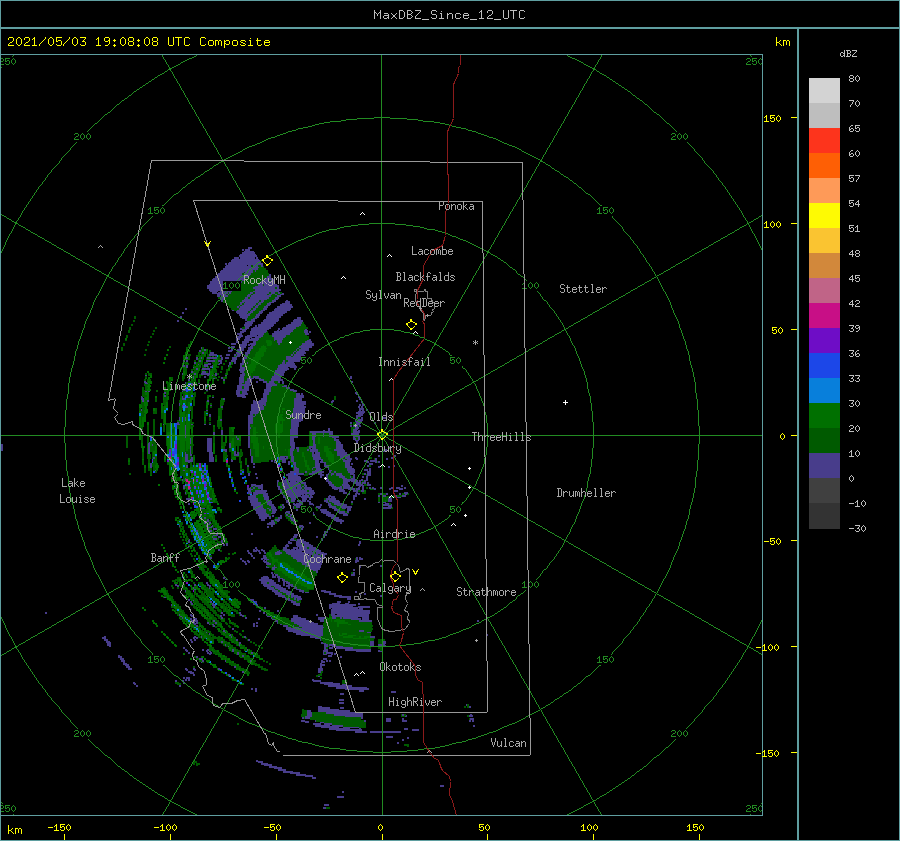
Task: Click the 80 dBZ light gray swatch
Action: 824,91
